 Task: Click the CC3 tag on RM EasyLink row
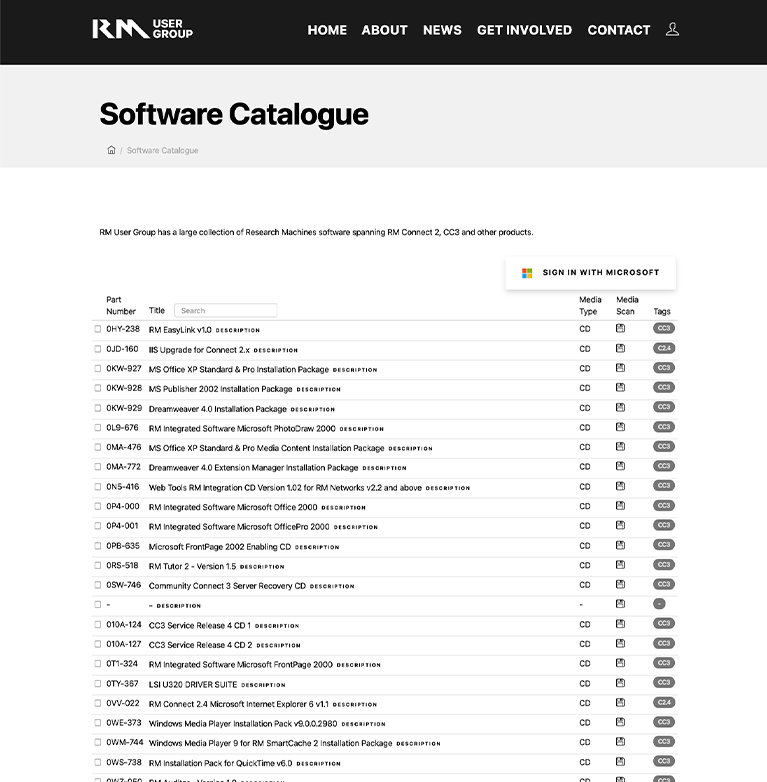point(664,328)
